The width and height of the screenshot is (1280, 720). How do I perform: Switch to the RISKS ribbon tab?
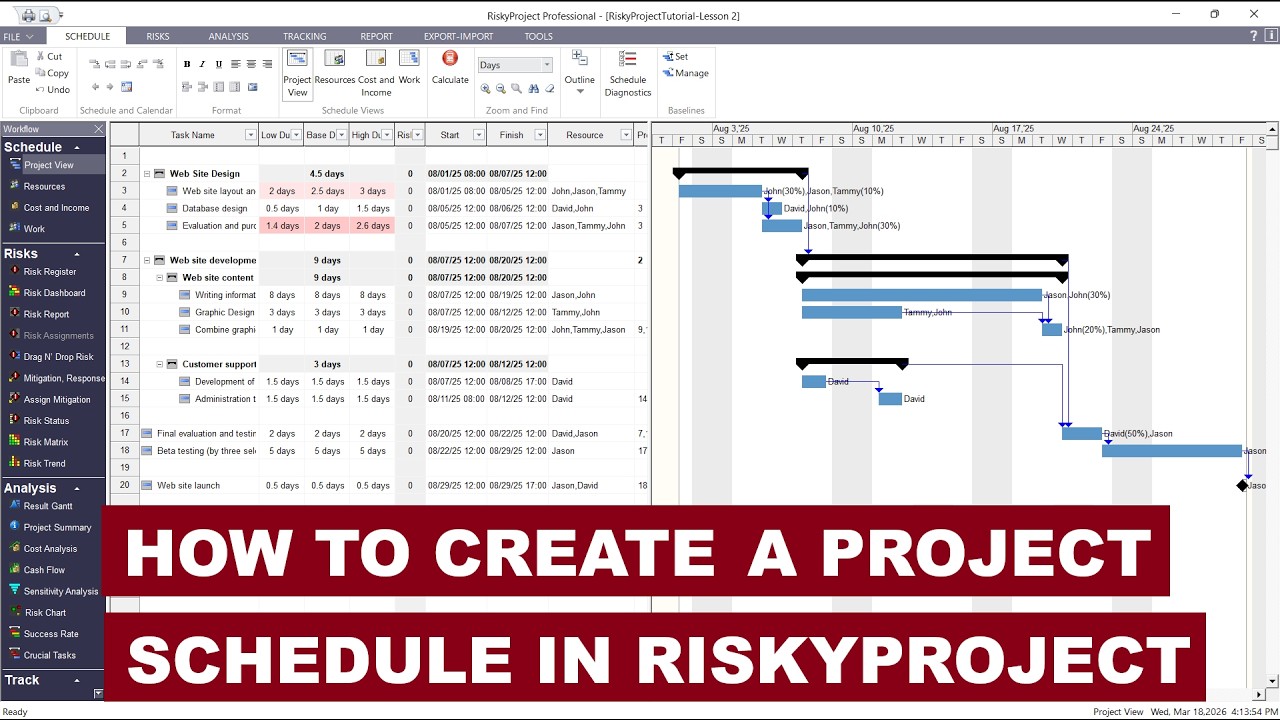click(158, 37)
